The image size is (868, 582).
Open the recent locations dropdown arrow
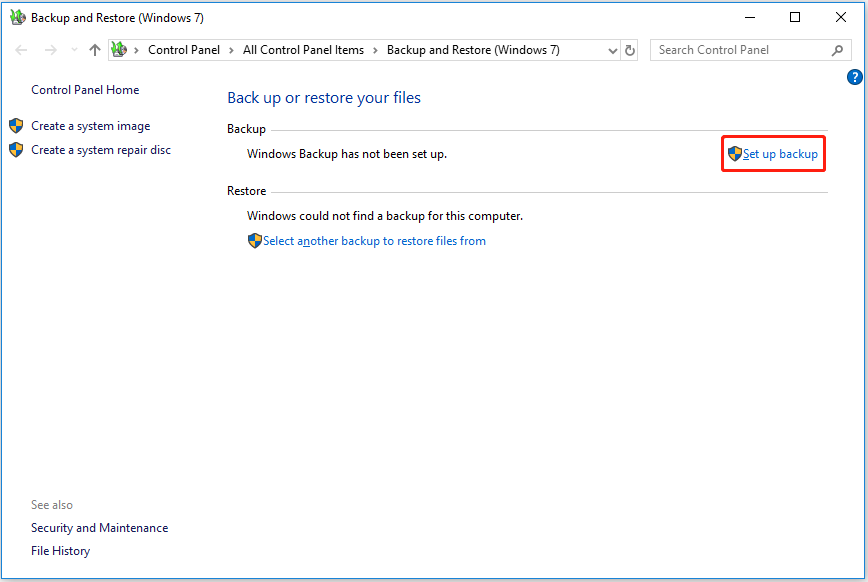tap(74, 50)
